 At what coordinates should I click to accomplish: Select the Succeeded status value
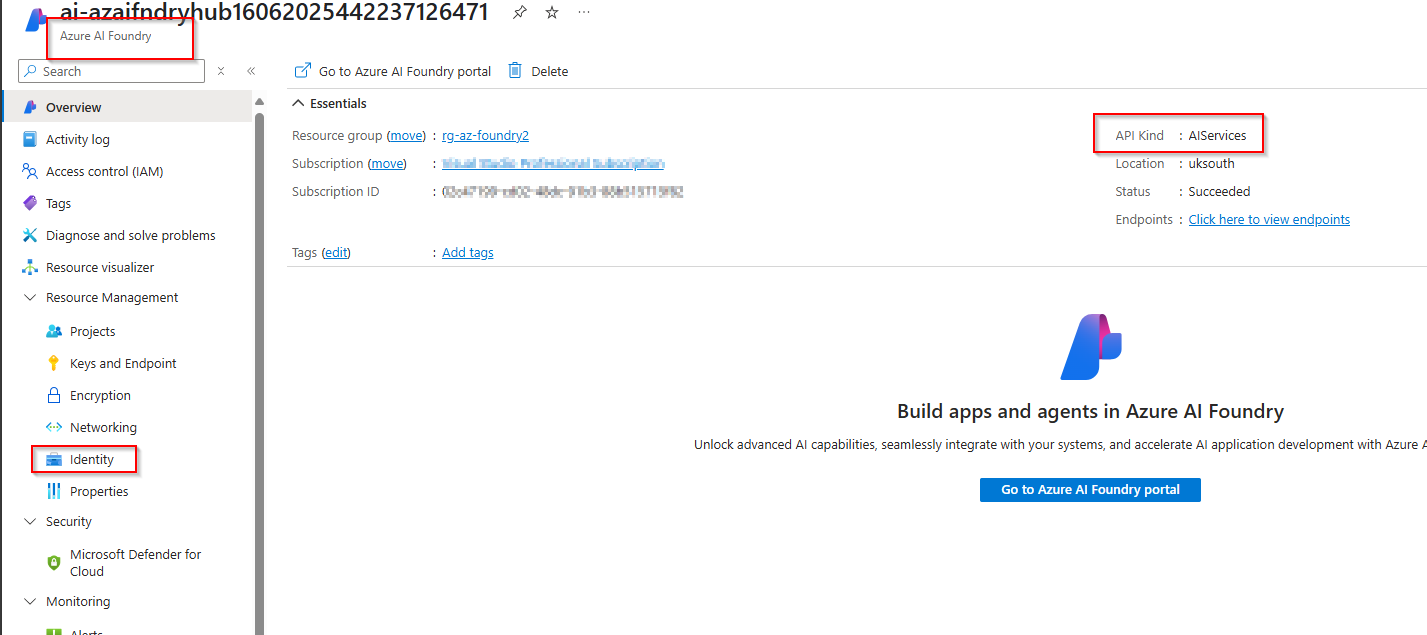(x=1219, y=191)
